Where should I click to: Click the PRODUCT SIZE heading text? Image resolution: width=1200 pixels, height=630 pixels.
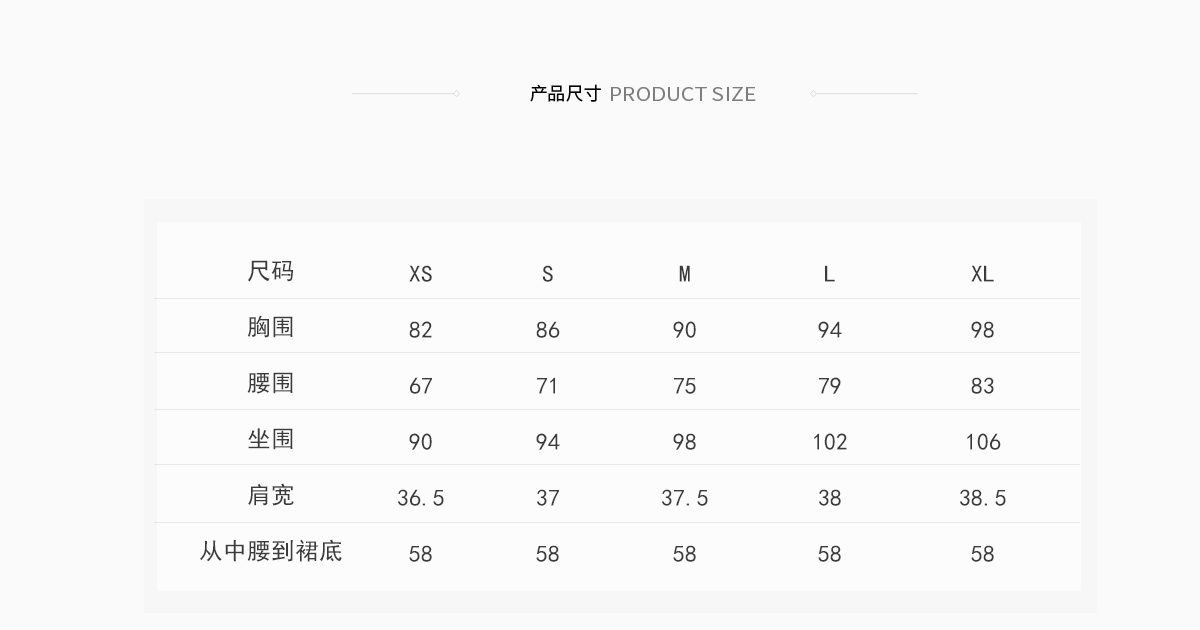click(682, 94)
